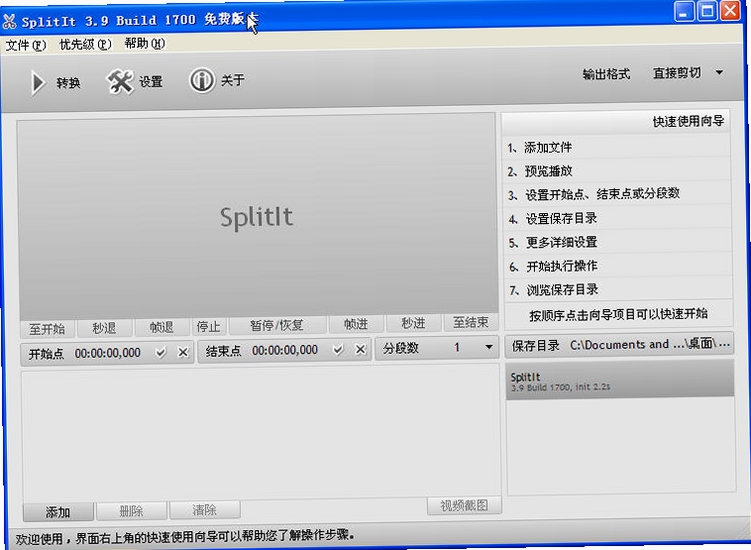The width and height of the screenshot is (751, 550).
Task: Select wizard step 4、设置保存目录
Action: coord(618,218)
